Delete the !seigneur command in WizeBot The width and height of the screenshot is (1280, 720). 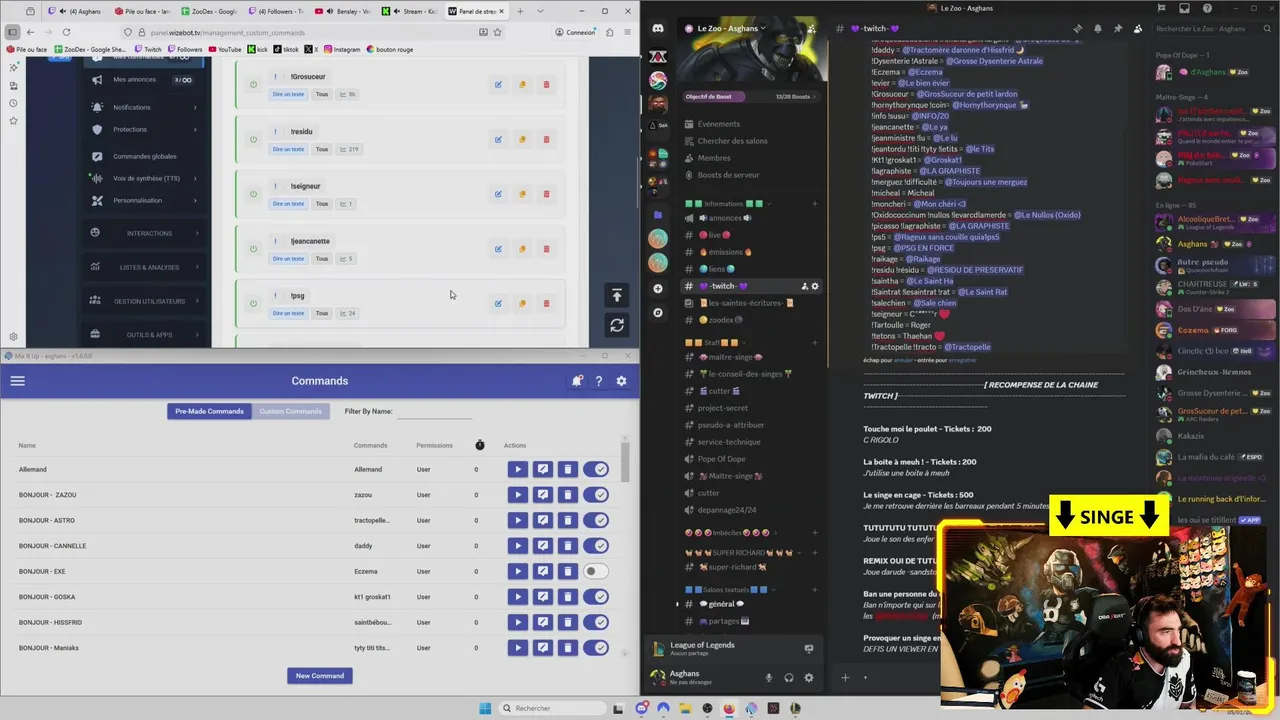point(546,194)
